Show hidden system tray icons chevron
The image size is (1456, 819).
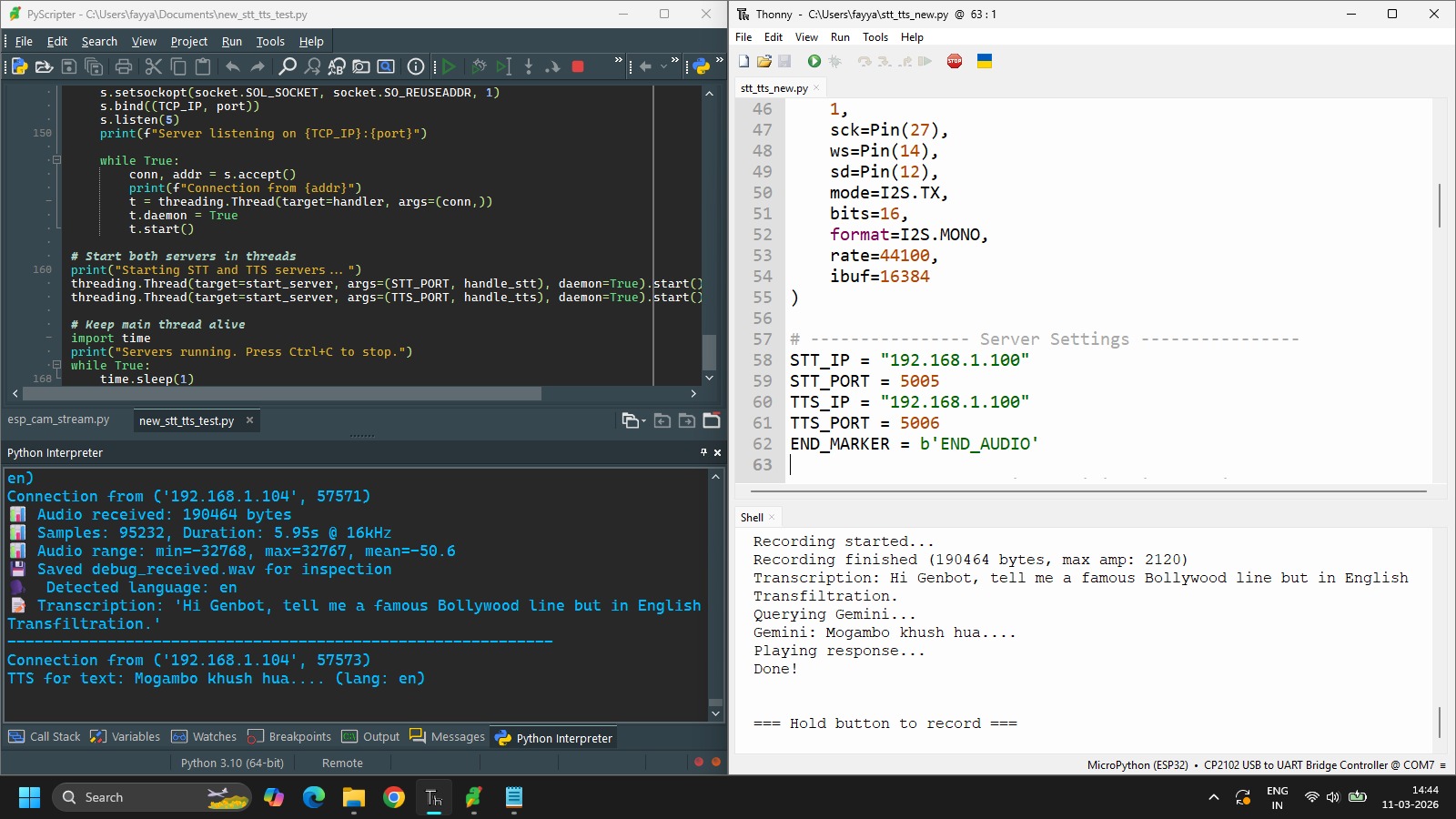pos(1213,797)
